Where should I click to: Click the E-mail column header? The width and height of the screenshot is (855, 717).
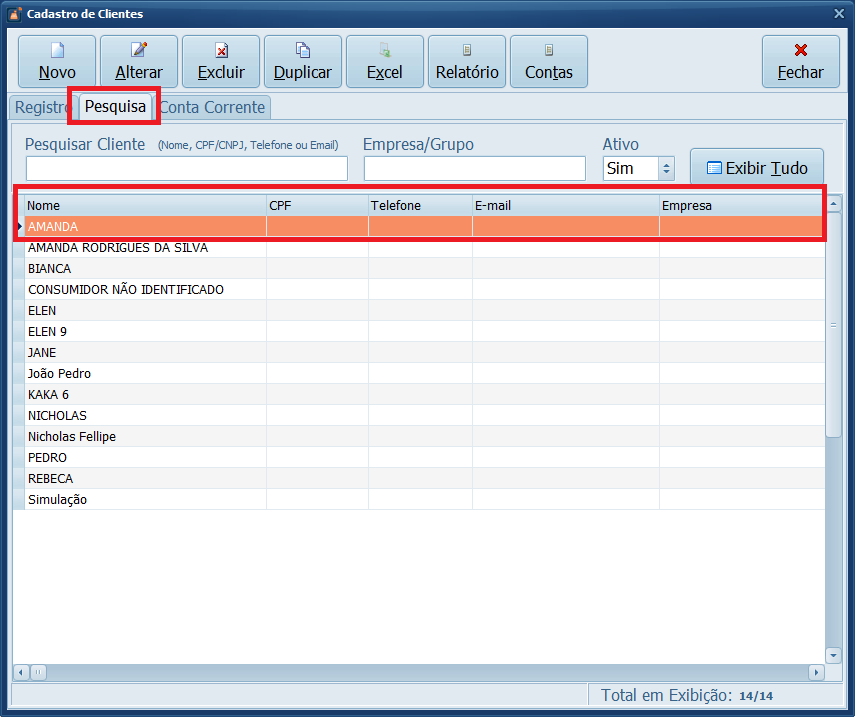565,205
